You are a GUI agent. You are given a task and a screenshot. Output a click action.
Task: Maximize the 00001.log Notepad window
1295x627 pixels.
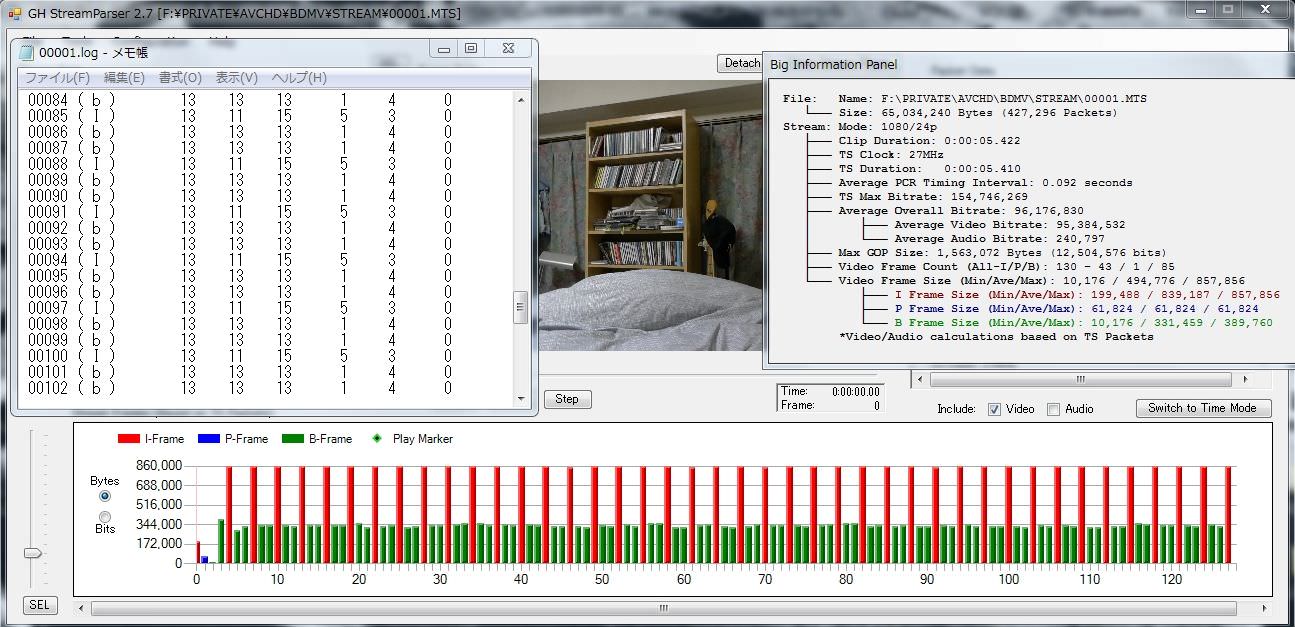471,48
